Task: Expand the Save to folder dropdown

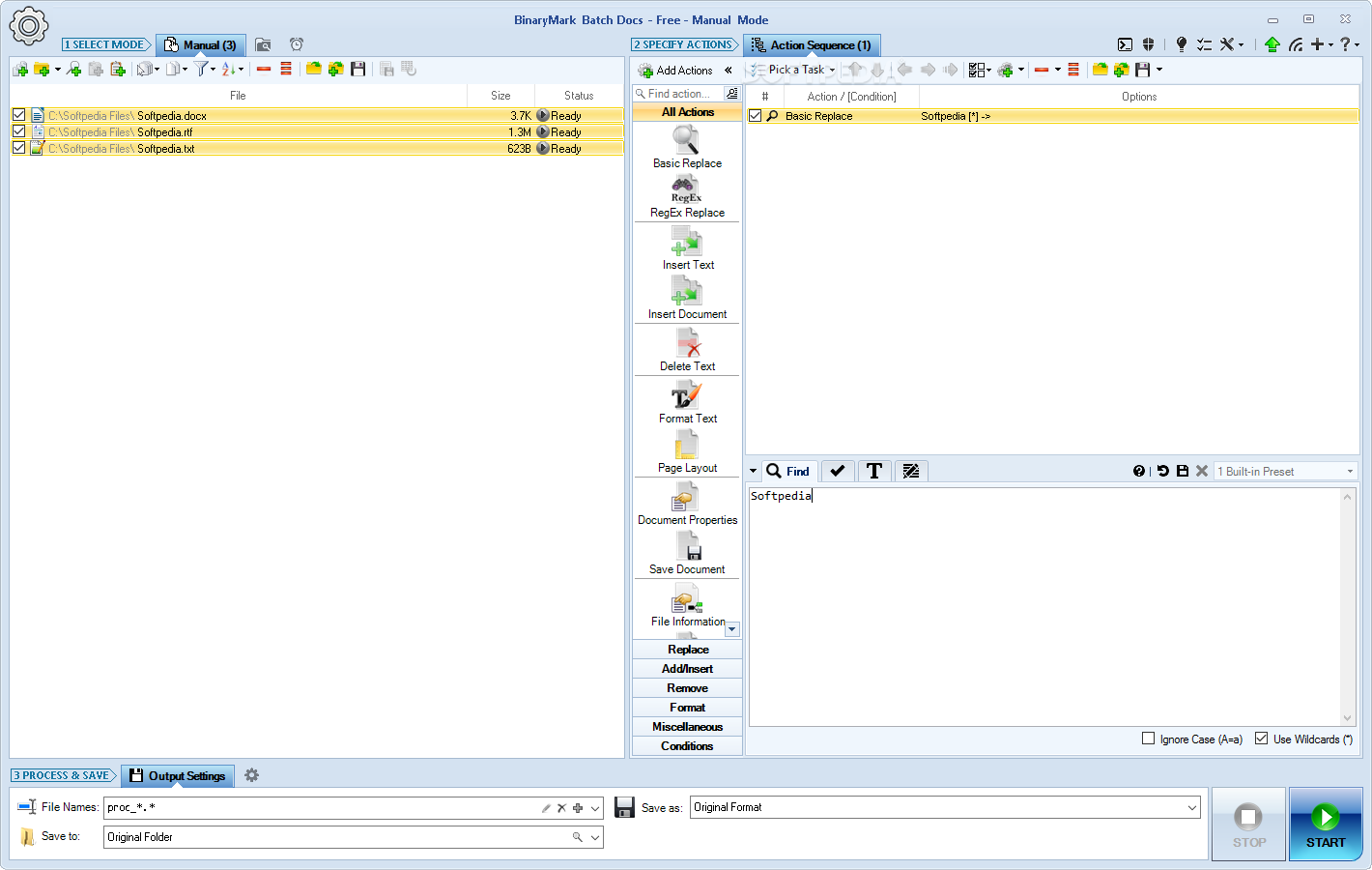Action: (595, 837)
